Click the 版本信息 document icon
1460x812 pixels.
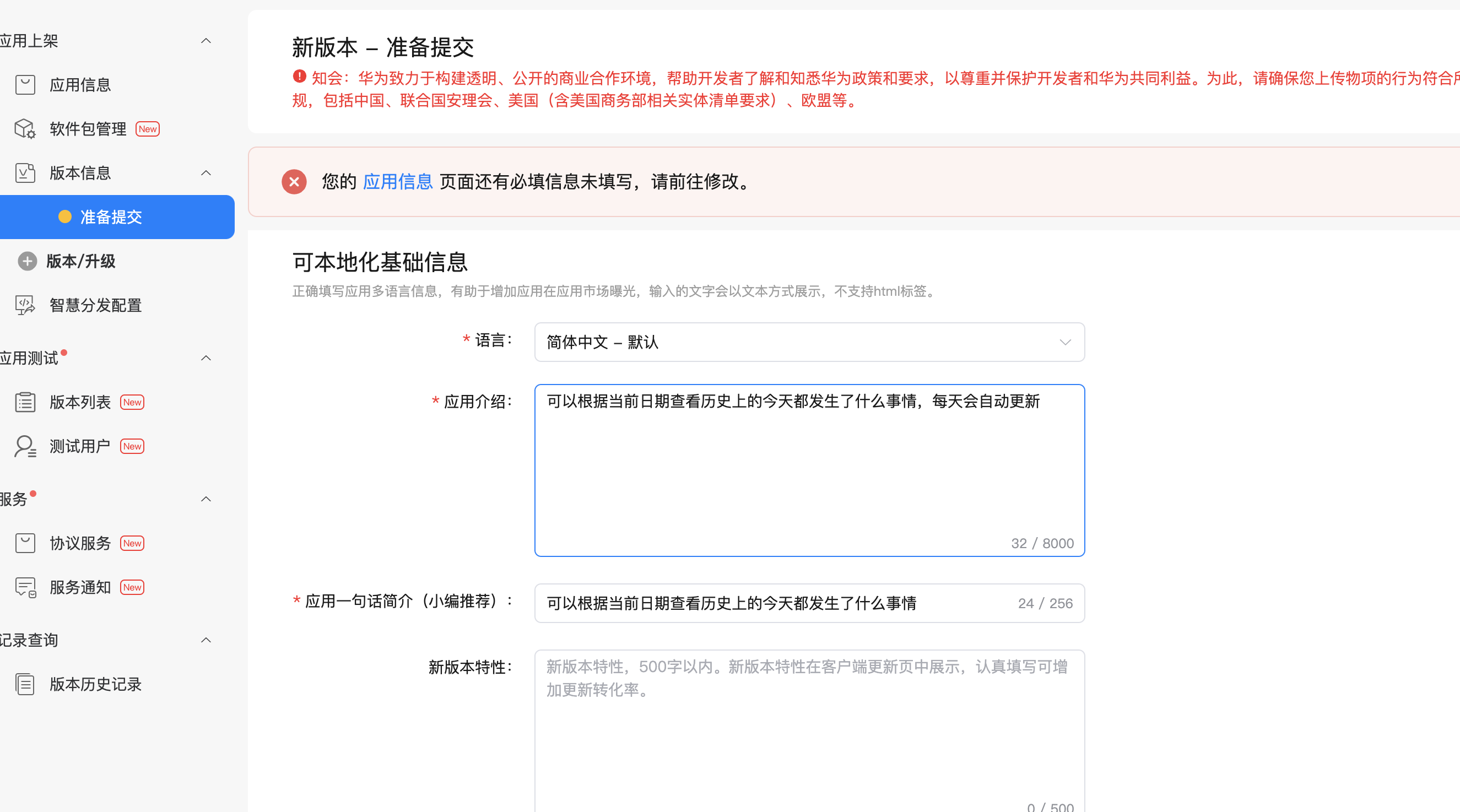coord(25,173)
